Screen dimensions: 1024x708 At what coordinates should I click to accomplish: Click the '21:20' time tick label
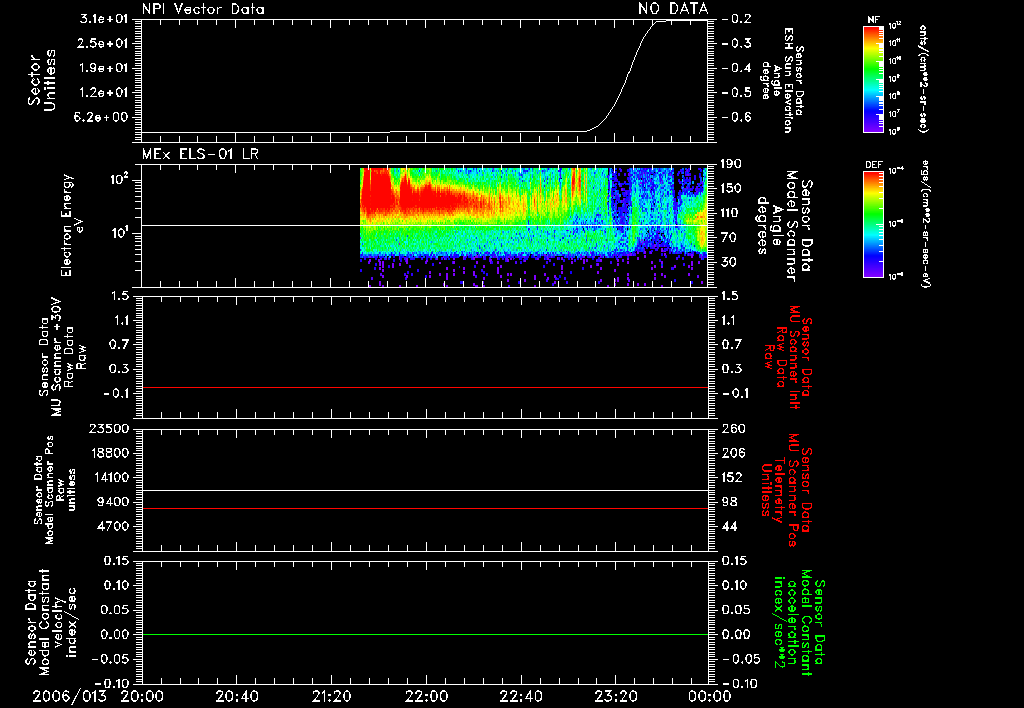tap(331, 696)
